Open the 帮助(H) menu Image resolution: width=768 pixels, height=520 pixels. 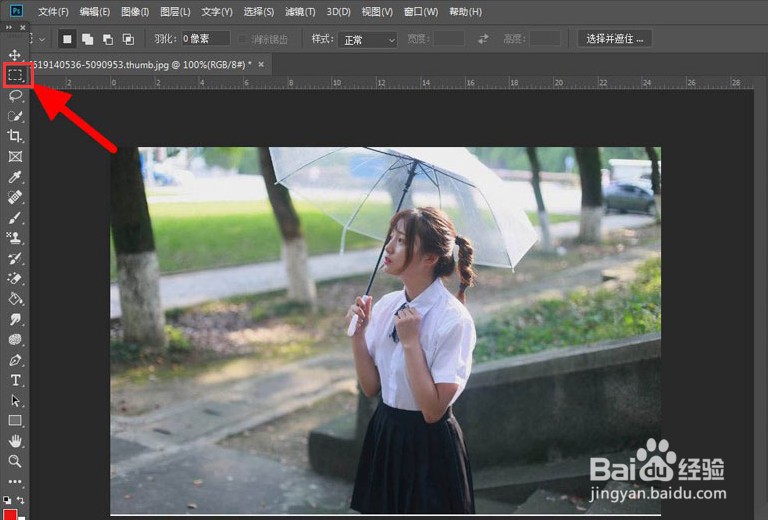[x=465, y=12]
